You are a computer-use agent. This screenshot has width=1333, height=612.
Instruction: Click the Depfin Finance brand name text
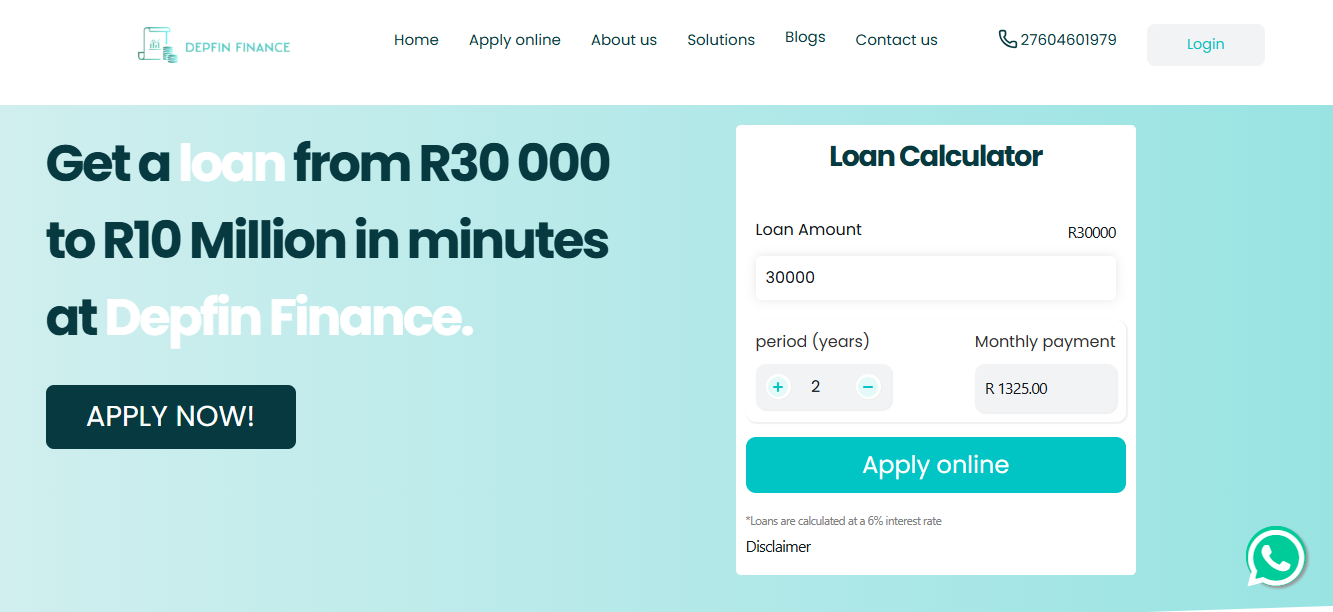[237, 47]
